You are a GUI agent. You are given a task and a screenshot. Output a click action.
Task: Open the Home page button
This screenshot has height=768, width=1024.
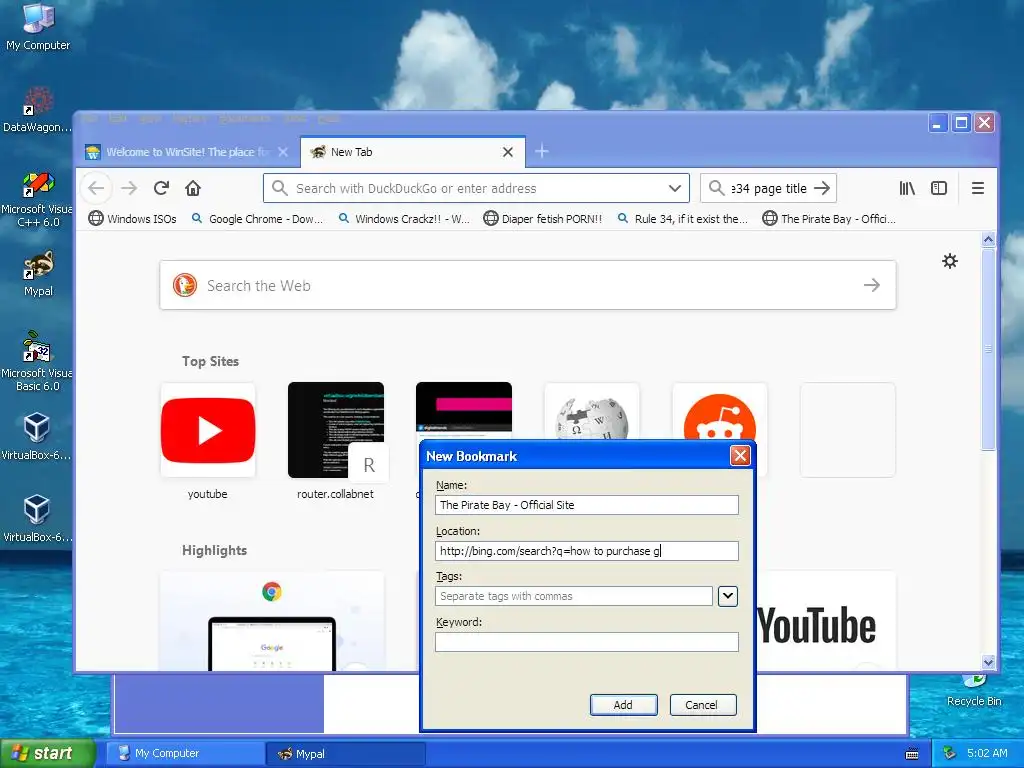coord(193,188)
